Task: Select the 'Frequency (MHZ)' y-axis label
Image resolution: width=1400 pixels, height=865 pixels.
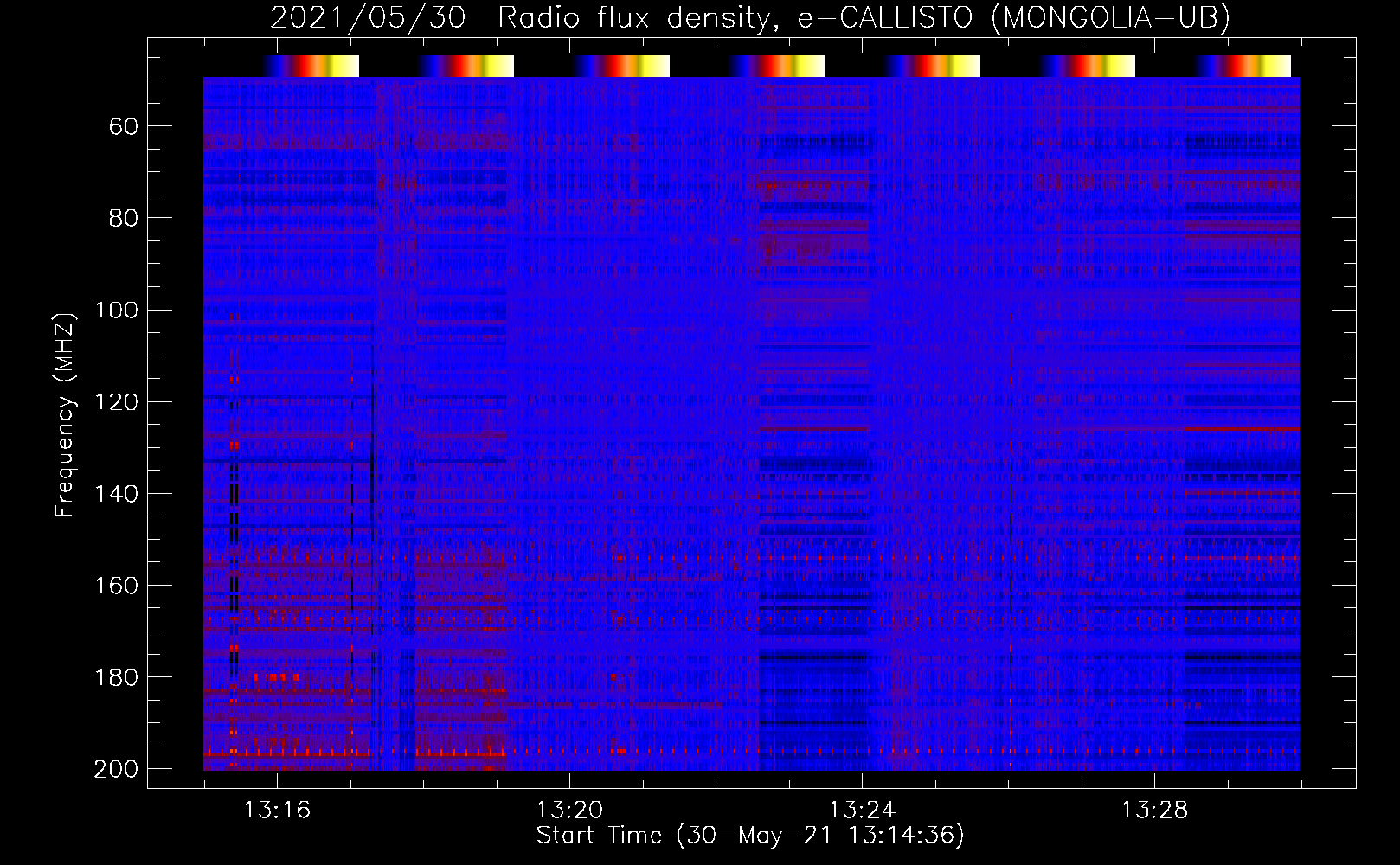Action: coord(64,414)
